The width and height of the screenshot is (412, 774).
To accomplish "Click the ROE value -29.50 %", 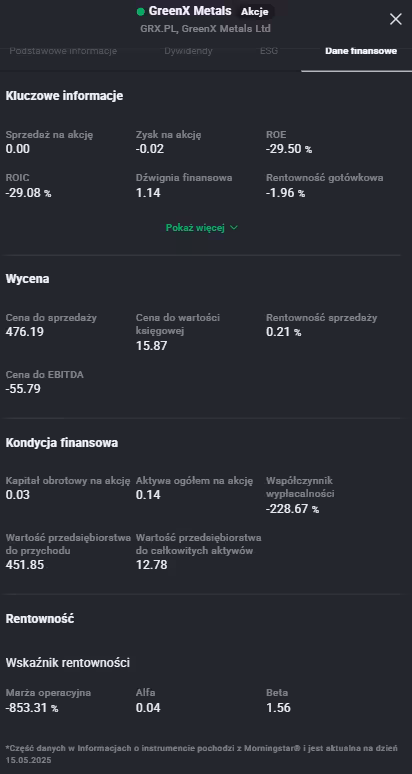I will pyautogui.click(x=289, y=149).
